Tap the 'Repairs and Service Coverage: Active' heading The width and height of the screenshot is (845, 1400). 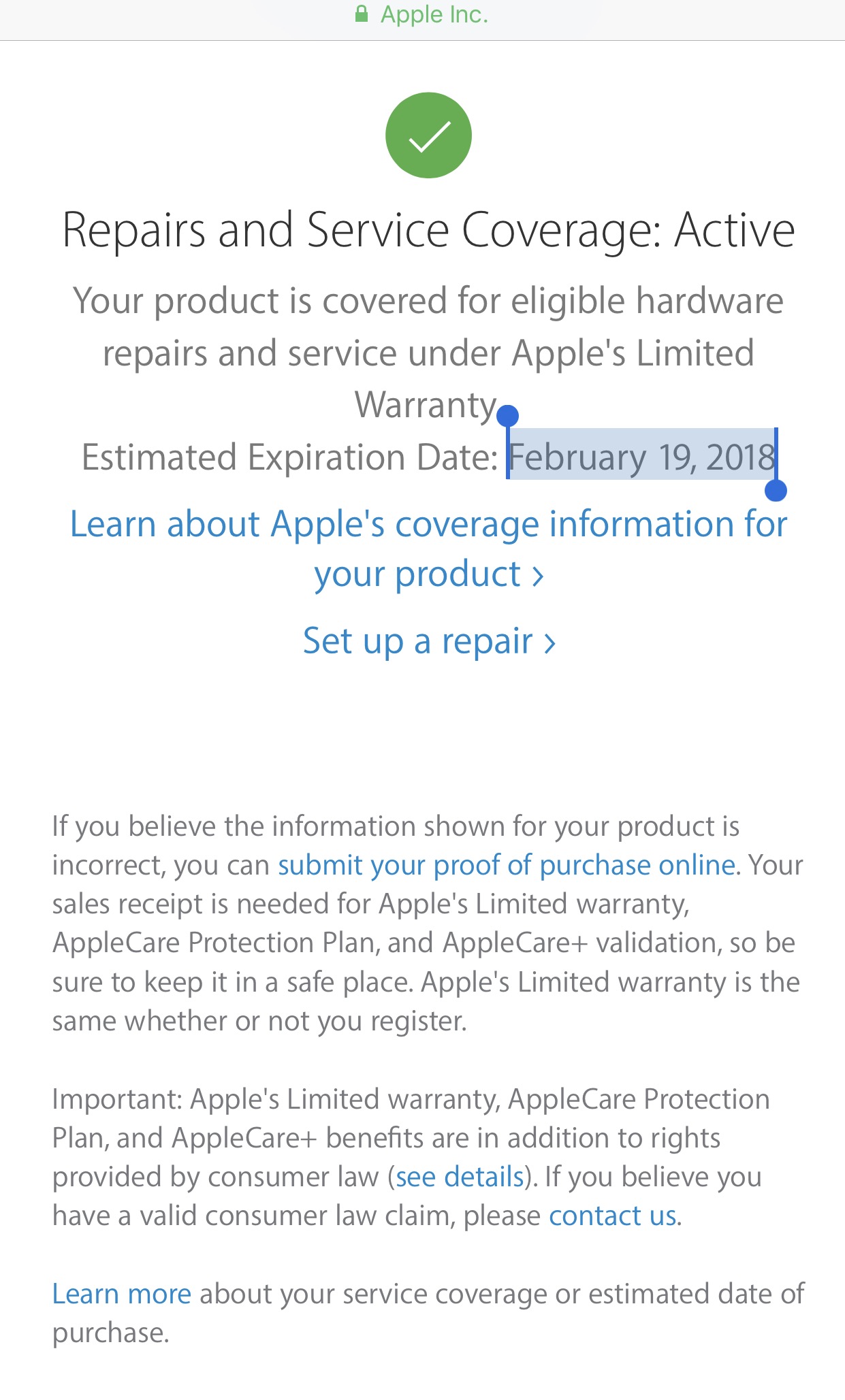428,230
